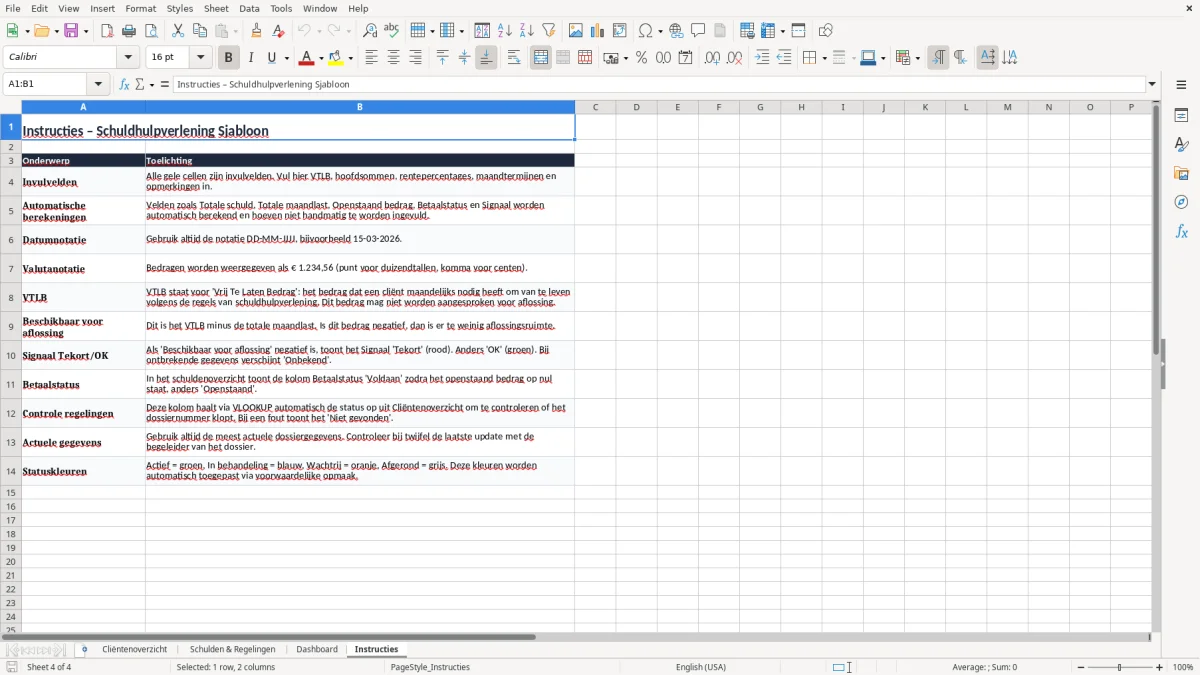The height and width of the screenshot is (675, 1200).
Task: Toggle Print Preview
Action: [x=150, y=31]
